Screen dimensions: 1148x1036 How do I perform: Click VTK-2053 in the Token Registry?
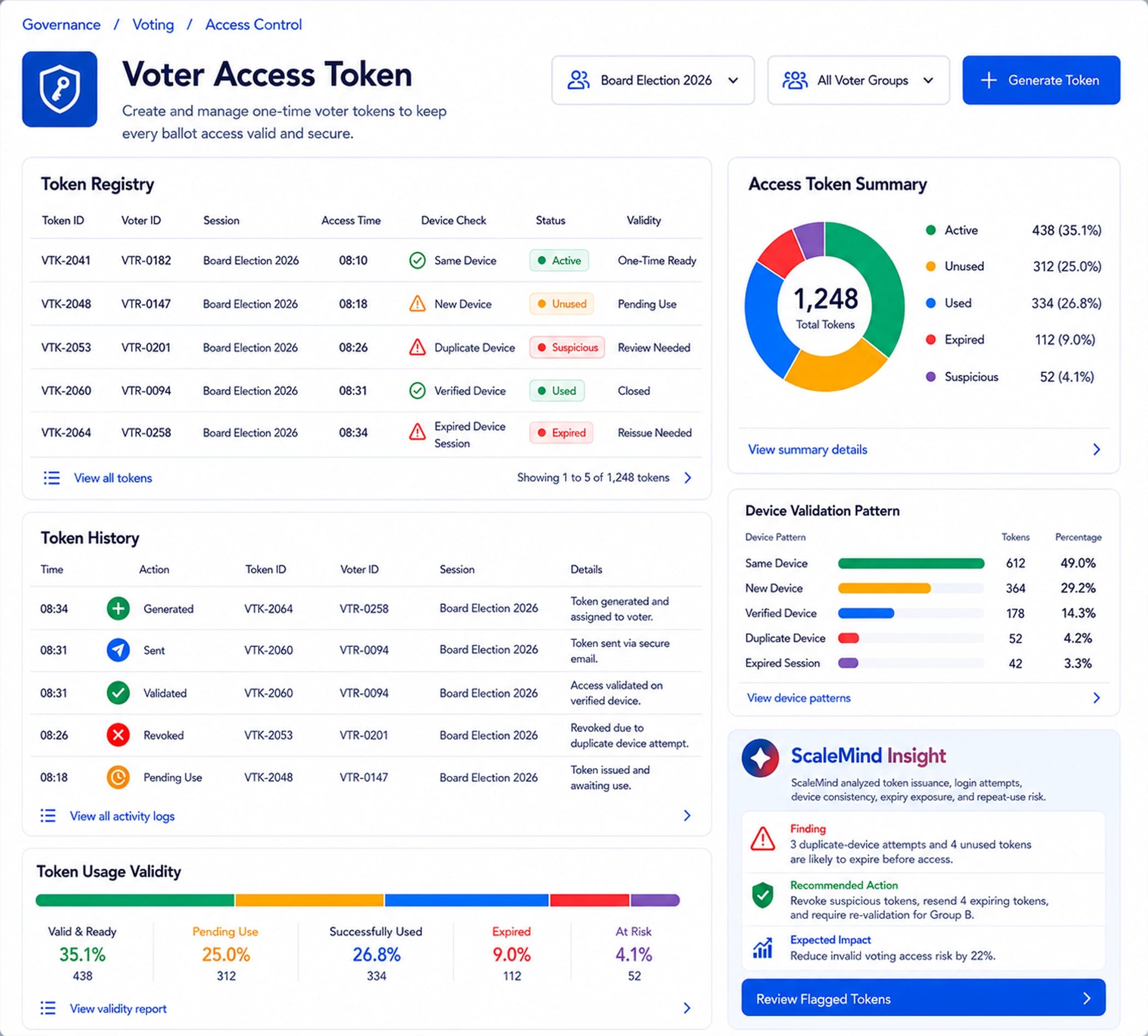point(66,347)
